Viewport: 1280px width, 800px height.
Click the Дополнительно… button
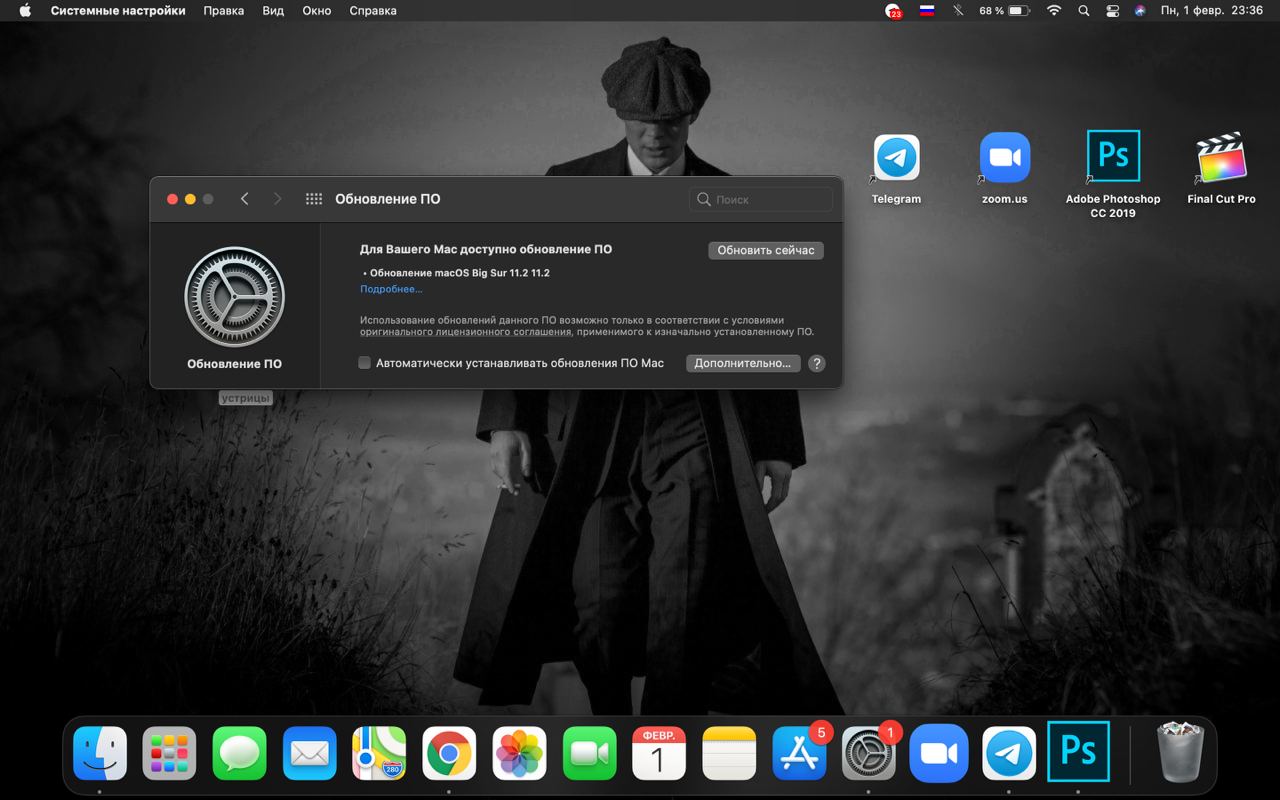click(x=743, y=363)
